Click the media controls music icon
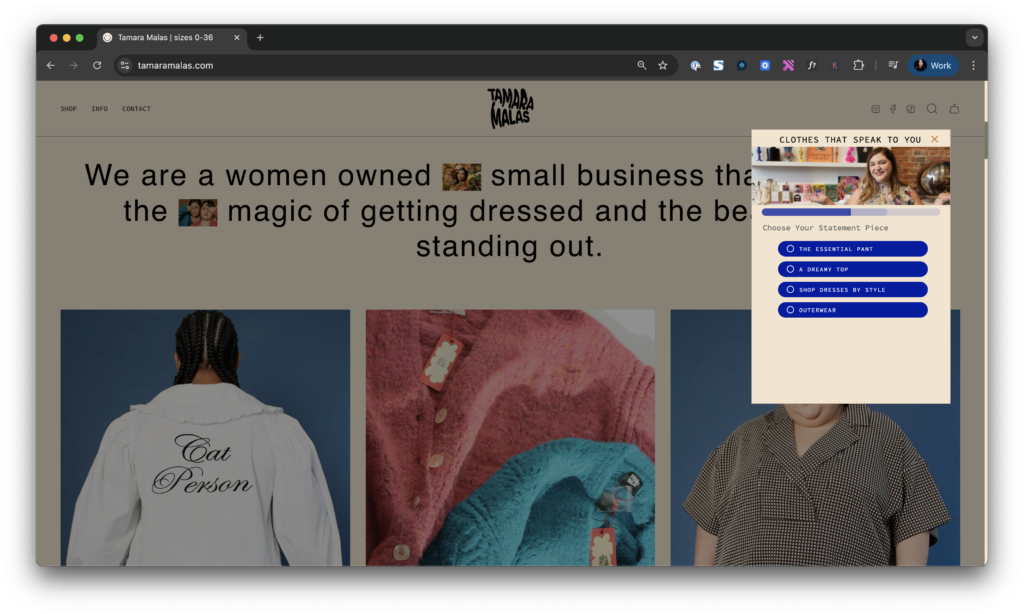1024x614 pixels. click(893, 65)
